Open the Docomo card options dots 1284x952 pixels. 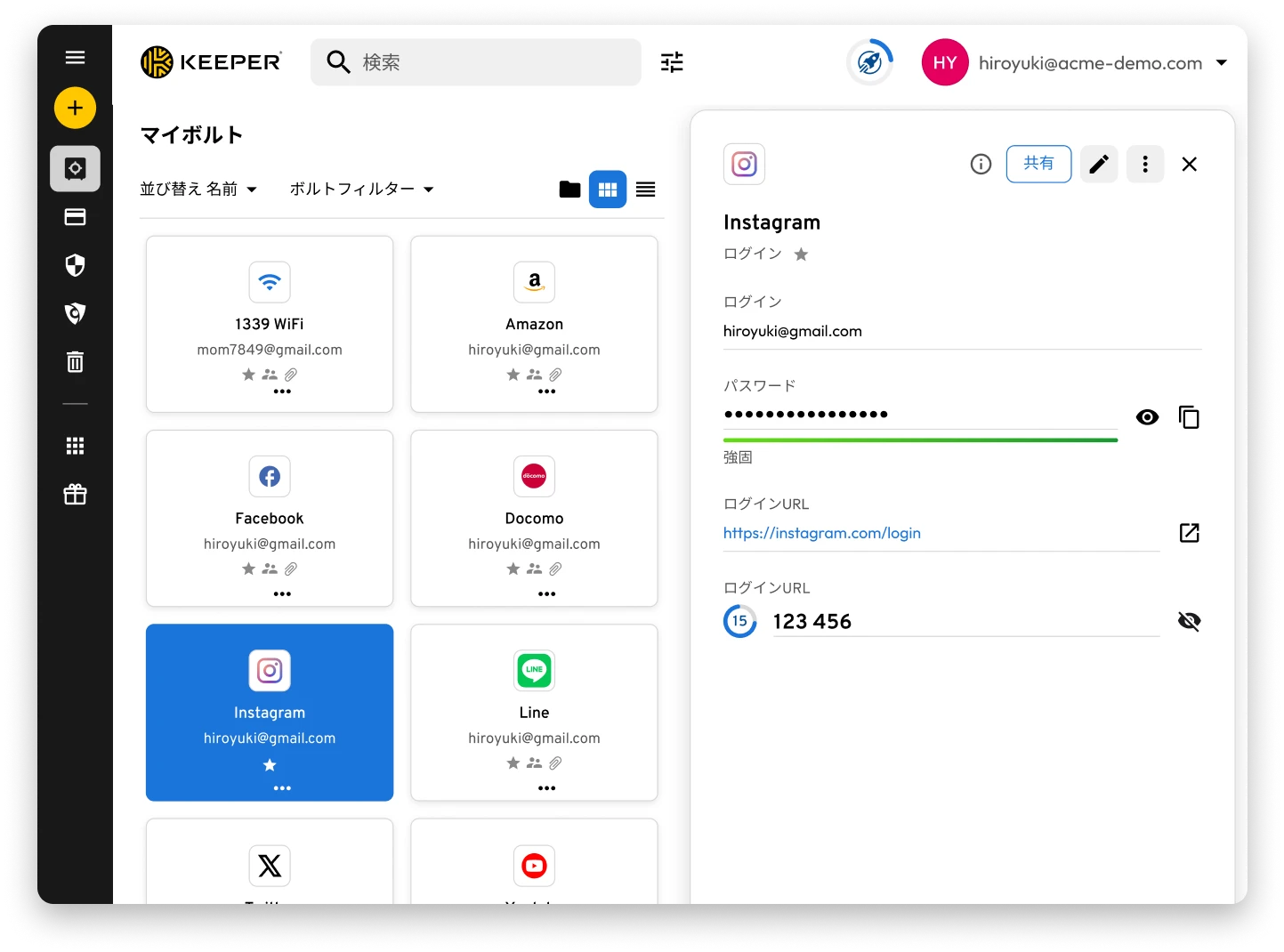546,593
